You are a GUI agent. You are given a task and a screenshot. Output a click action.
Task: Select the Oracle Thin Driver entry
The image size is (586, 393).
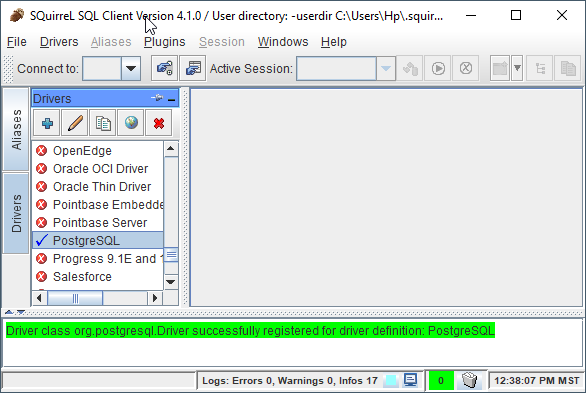click(x=98, y=186)
